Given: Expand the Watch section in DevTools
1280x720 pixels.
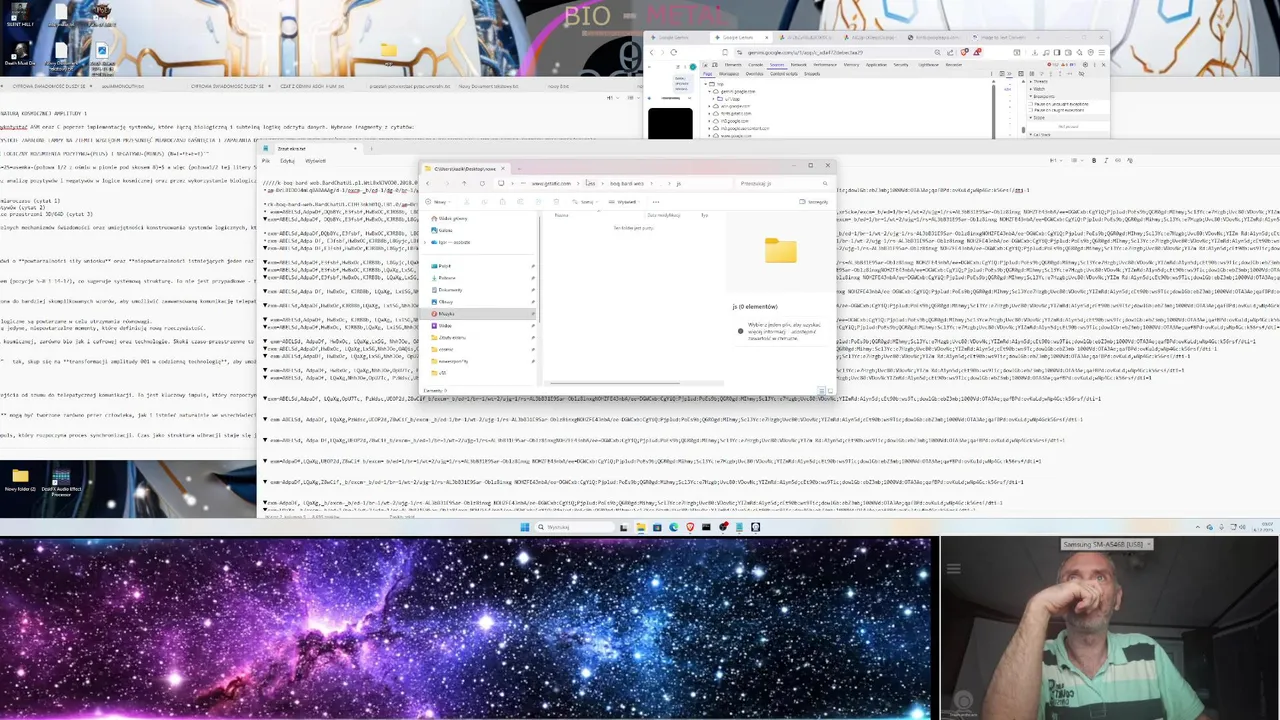Looking at the screenshot, I should pos(1040,87).
